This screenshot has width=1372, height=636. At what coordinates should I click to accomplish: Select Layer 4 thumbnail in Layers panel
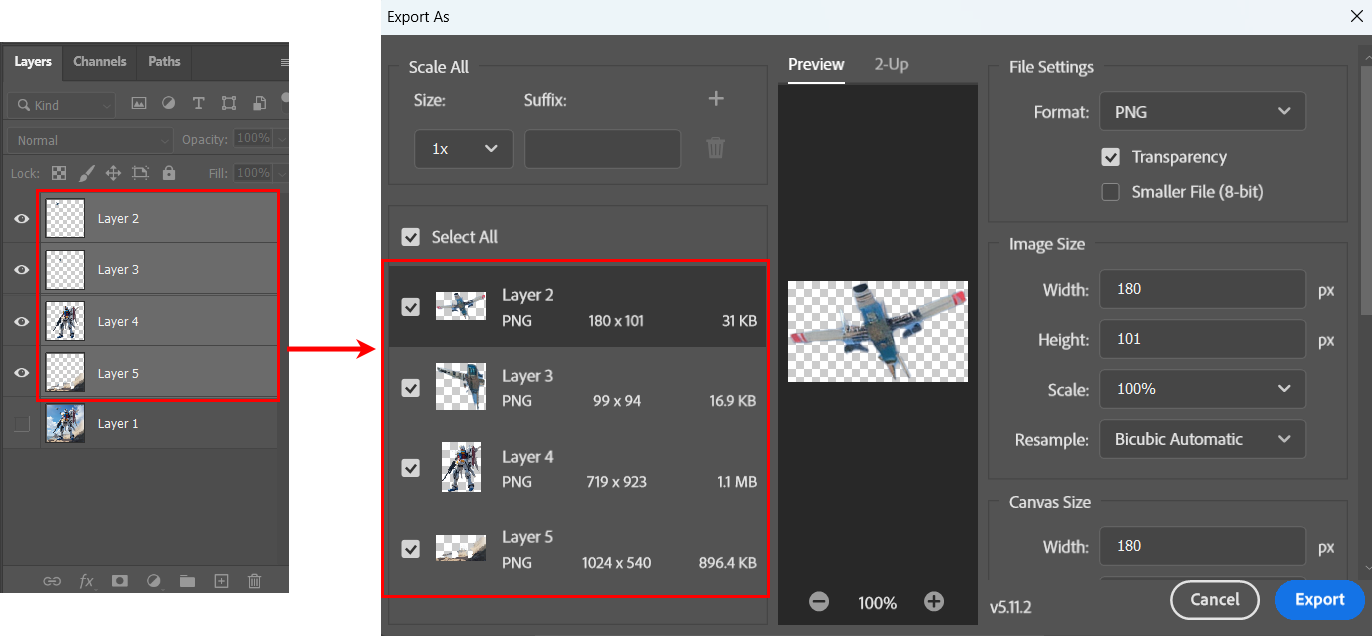[65, 321]
